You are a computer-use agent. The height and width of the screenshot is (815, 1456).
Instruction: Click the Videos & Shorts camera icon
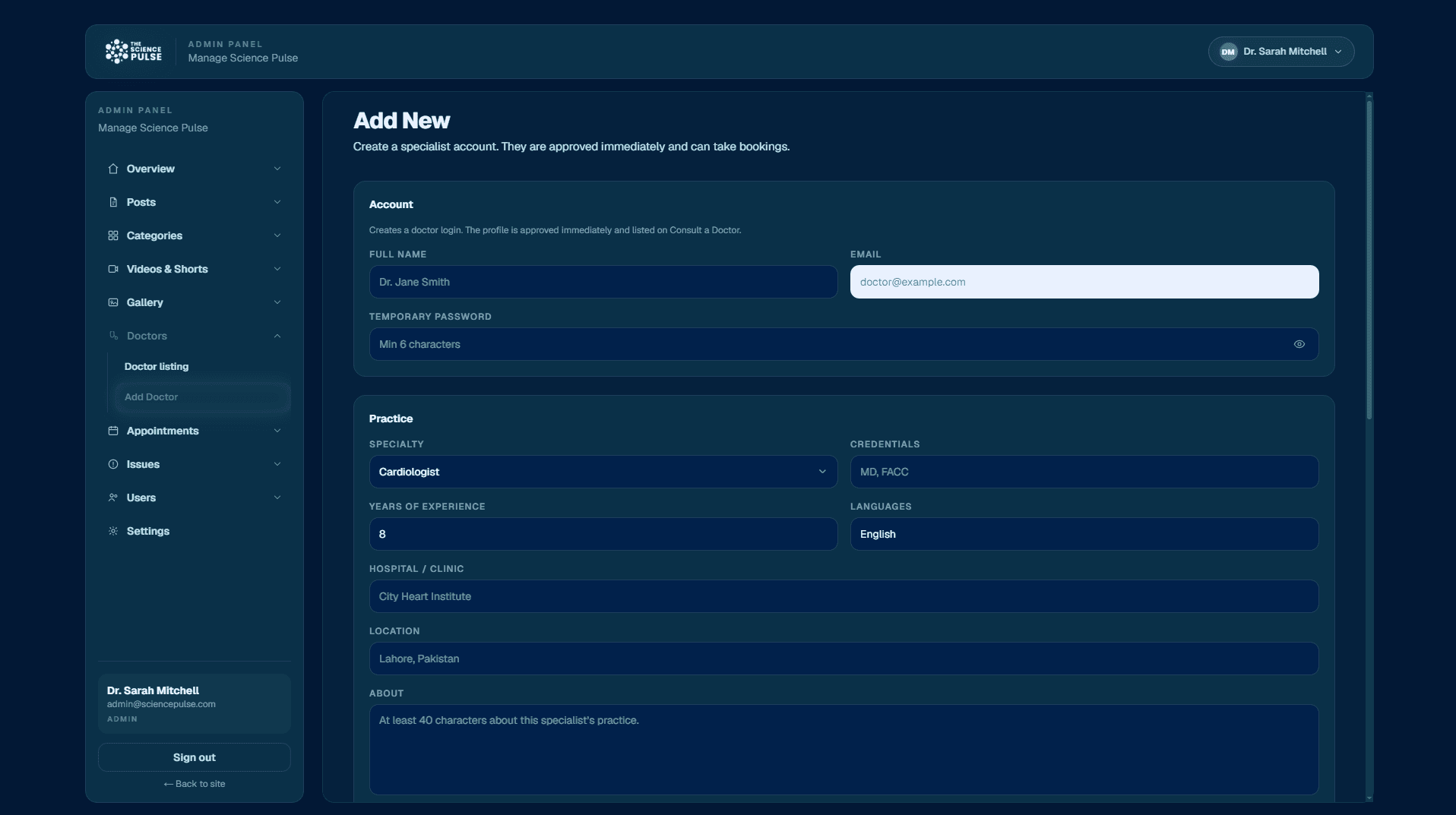[x=113, y=269]
